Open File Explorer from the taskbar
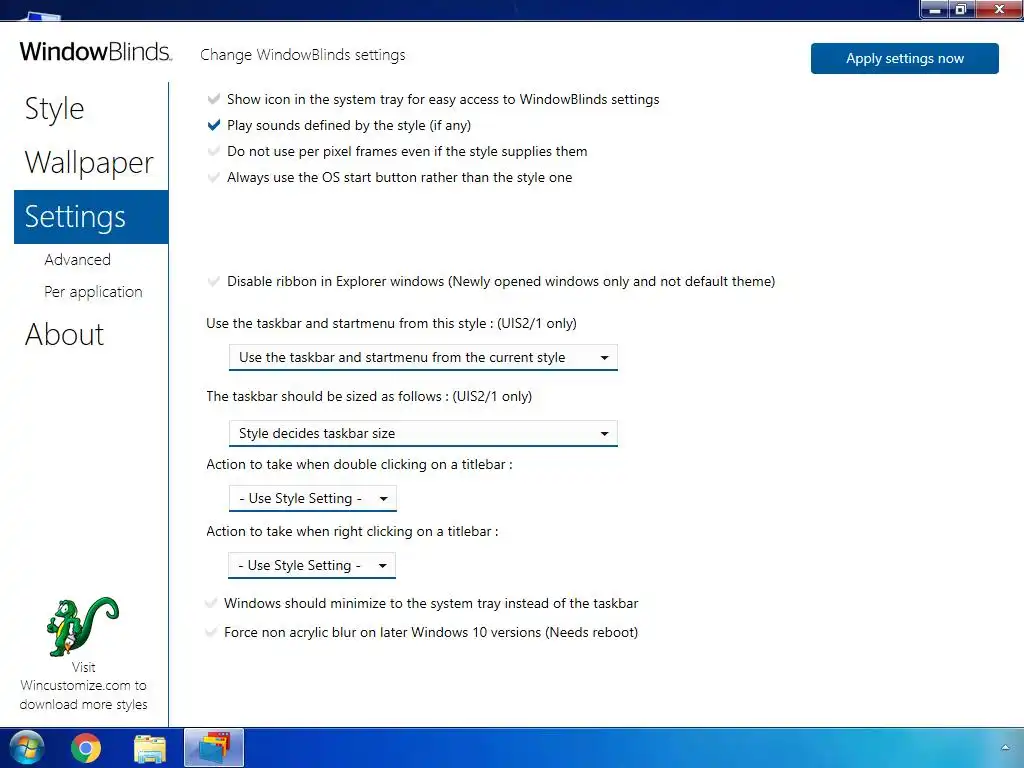This screenshot has width=1024, height=768. point(150,748)
